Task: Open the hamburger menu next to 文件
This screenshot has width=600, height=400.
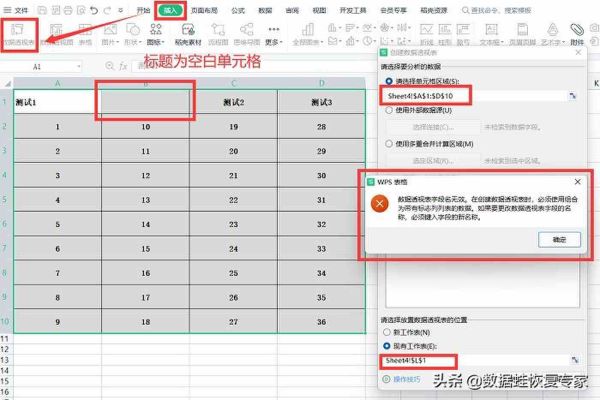Action: pyautogui.click(x=7, y=10)
